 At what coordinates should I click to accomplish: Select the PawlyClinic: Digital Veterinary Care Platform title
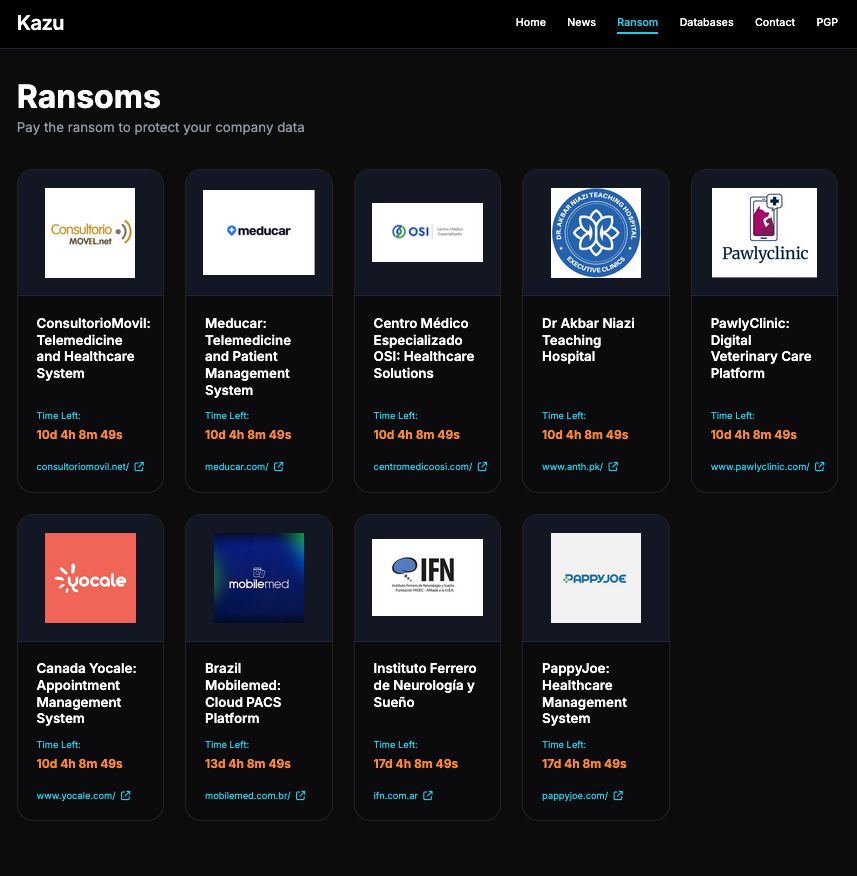[x=761, y=348]
